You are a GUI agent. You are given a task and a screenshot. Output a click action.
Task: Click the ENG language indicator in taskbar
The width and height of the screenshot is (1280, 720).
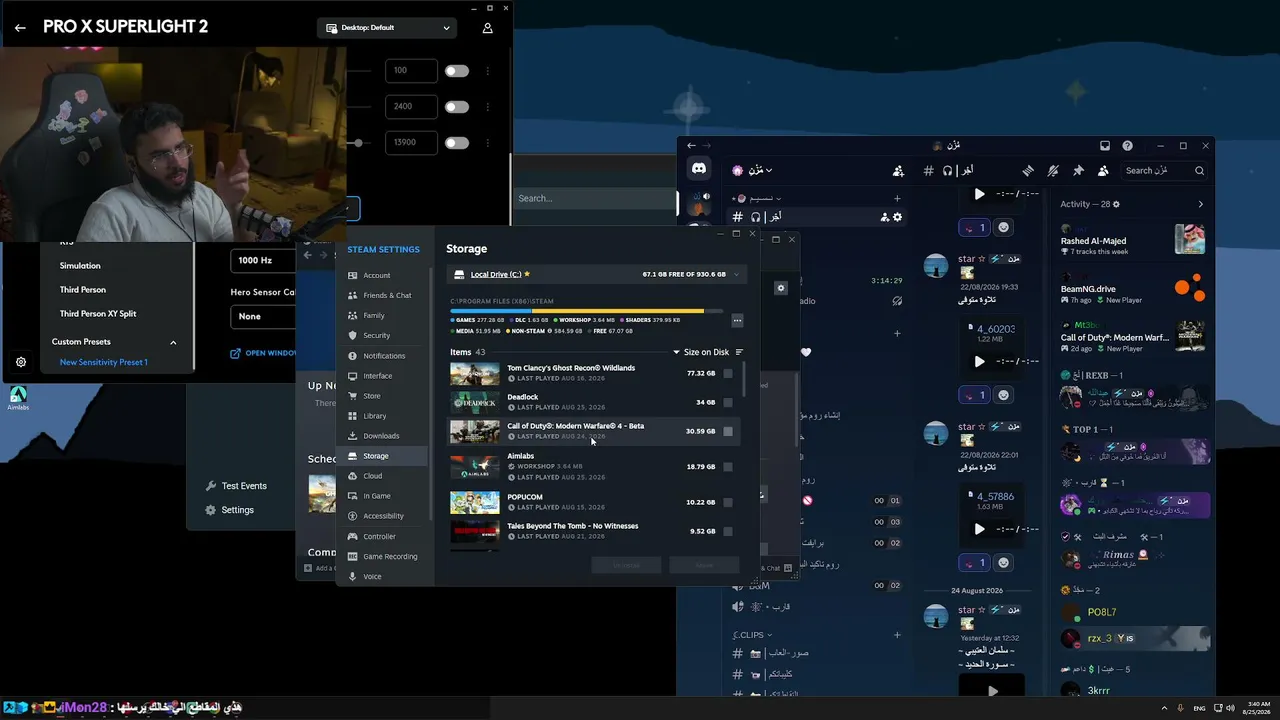tap(1200, 707)
